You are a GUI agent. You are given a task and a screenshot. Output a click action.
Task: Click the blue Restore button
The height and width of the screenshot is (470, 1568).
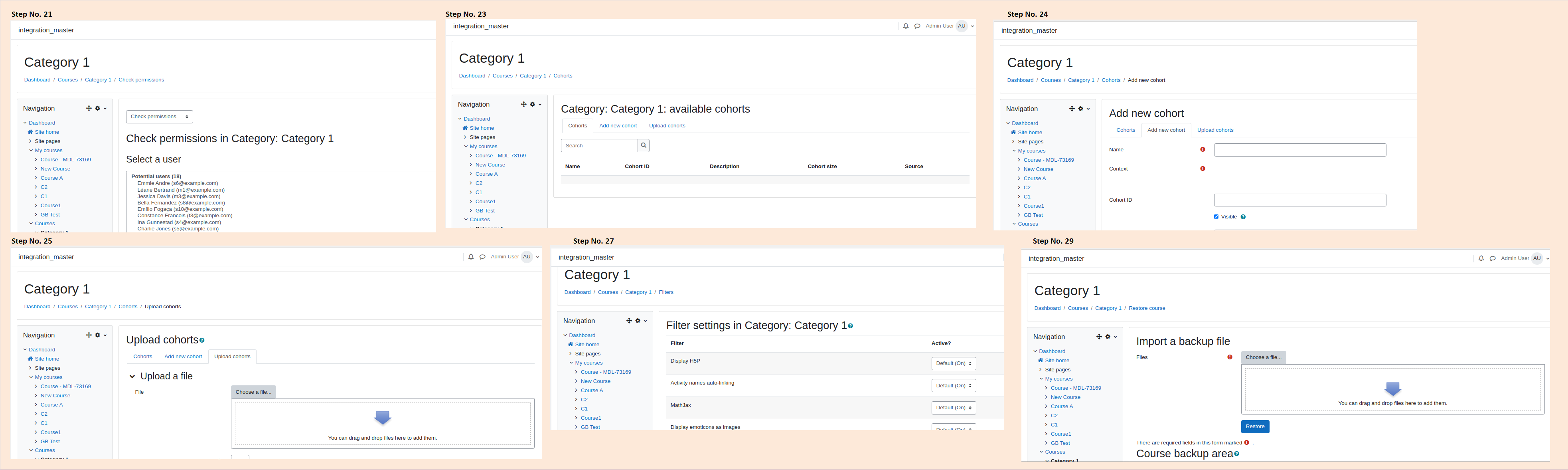1255,427
